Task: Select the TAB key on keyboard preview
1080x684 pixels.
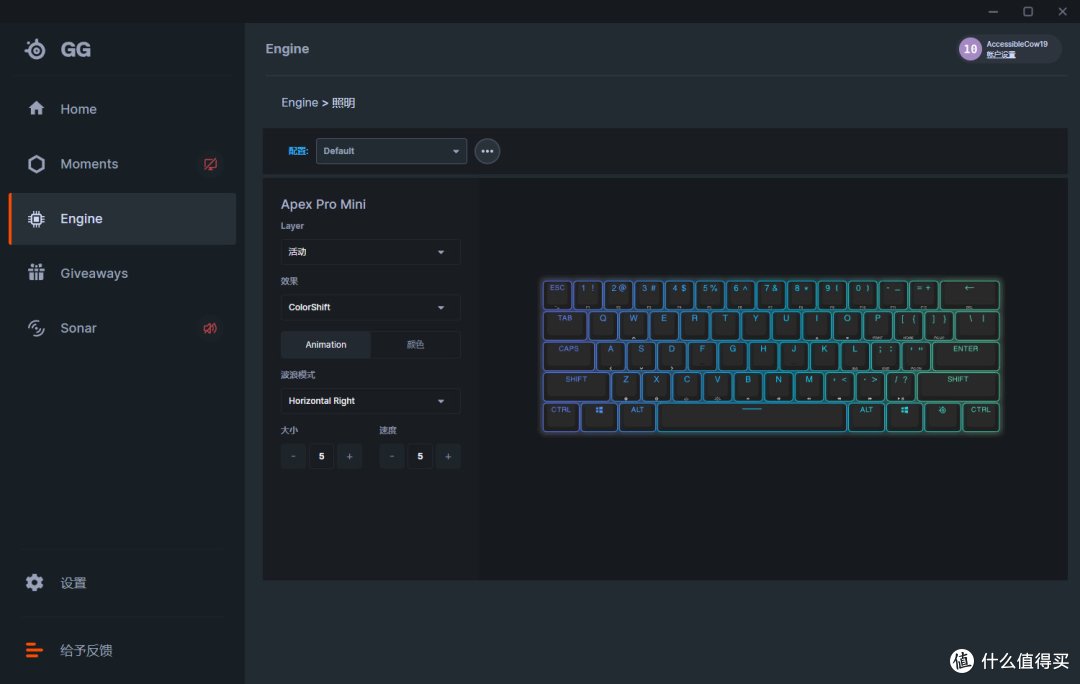Action: tap(565, 325)
